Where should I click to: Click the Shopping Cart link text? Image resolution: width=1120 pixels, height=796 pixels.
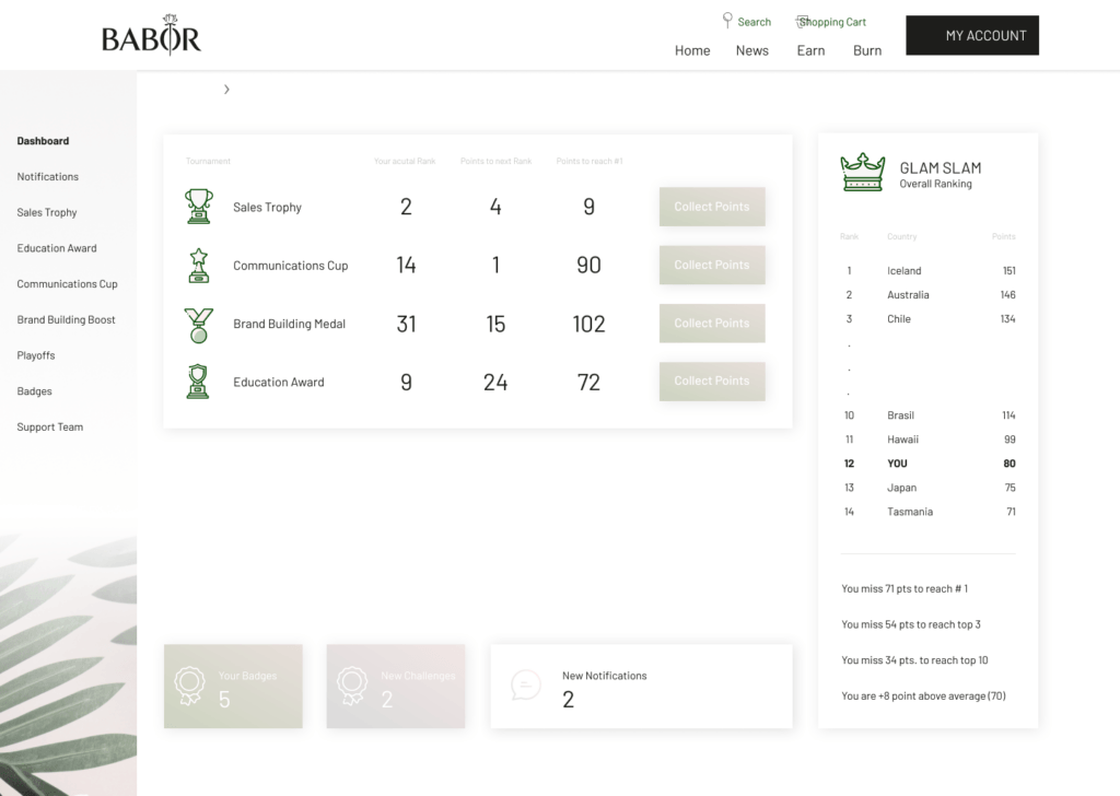coord(833,22)
